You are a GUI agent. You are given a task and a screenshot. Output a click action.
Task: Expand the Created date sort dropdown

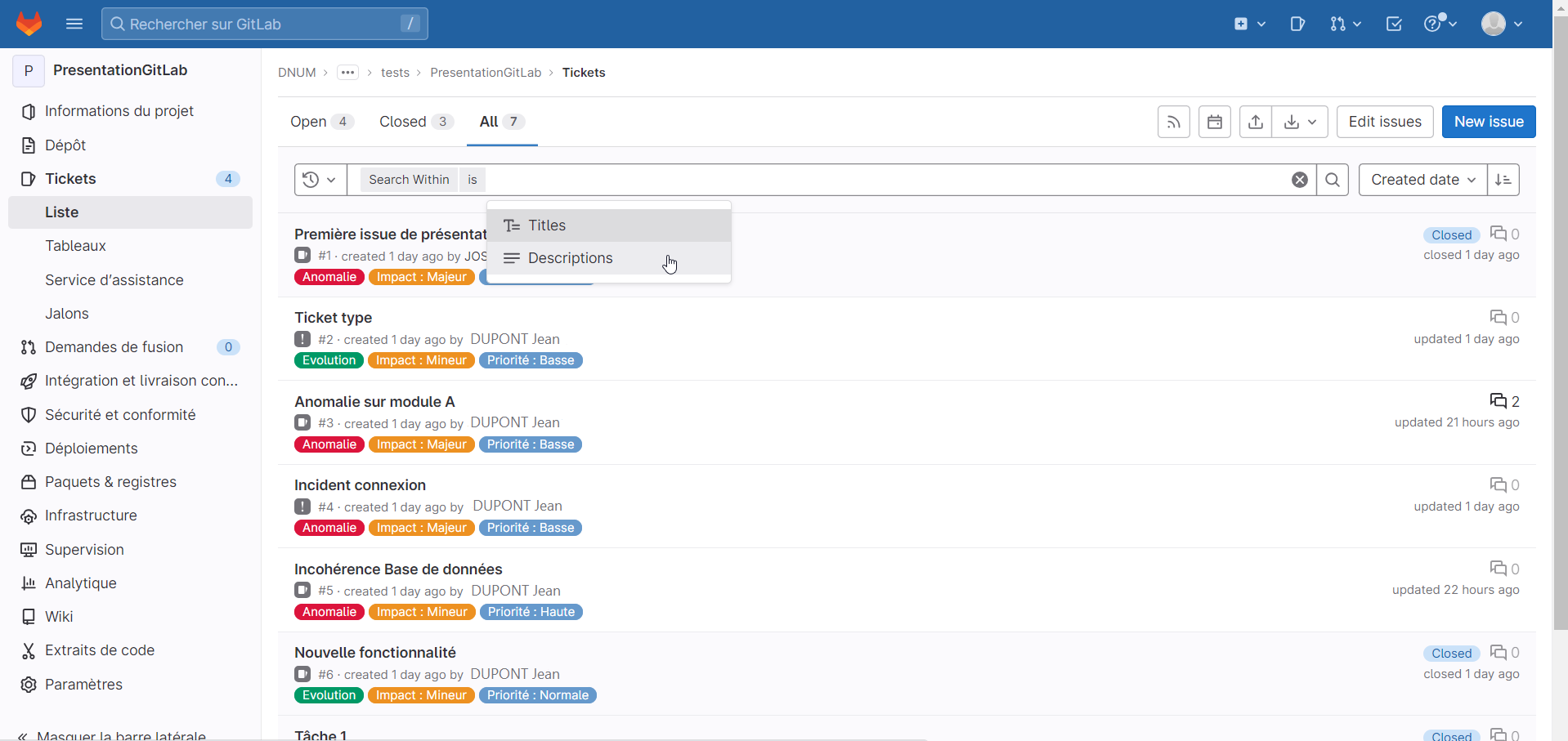(1422, 180)
